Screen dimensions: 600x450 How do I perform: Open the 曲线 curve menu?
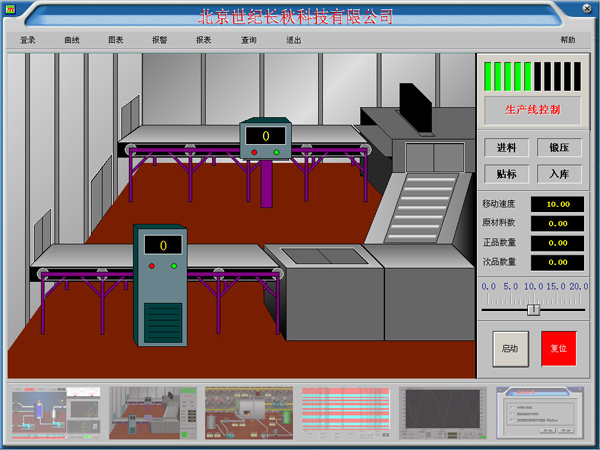[x=72, y=40]
